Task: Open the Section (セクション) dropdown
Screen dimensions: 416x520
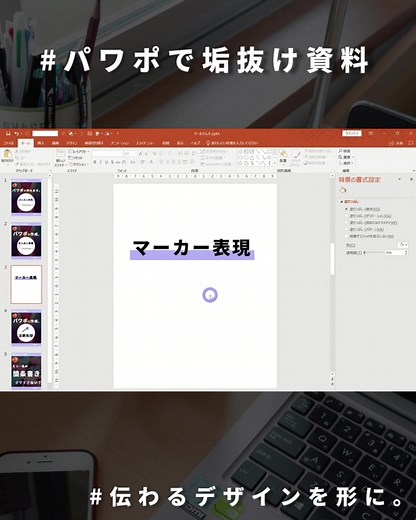Action: (78, 164)
